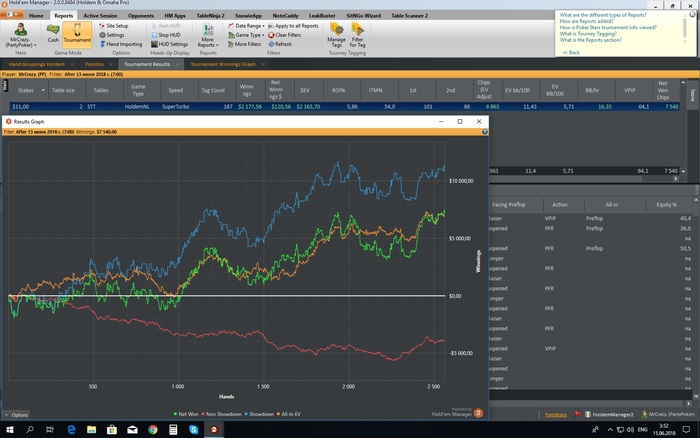Open the Windows notification center
This screenshot has height=438, width=700.
(x=686, y=430)
